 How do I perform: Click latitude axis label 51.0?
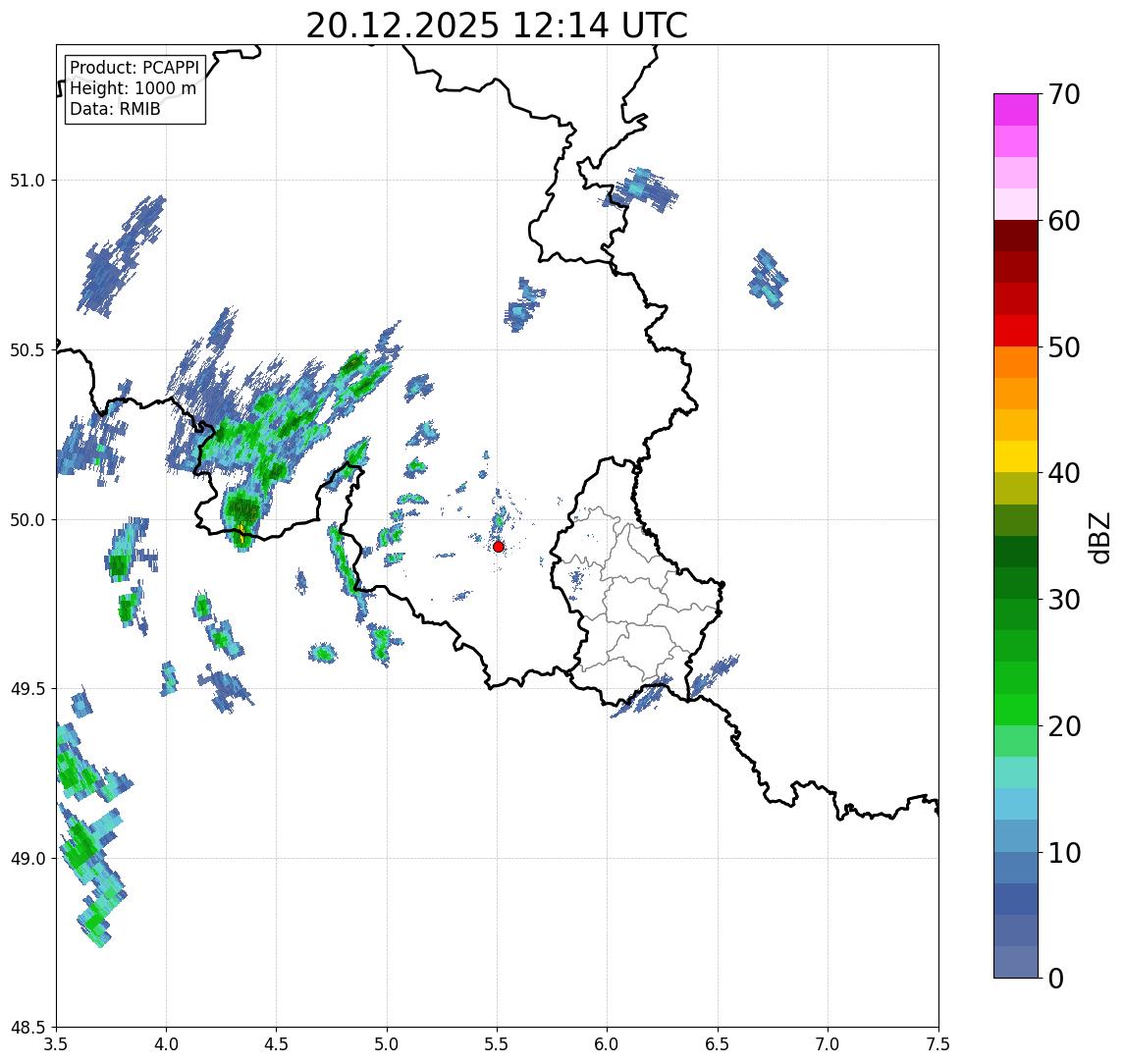(27, 180)
